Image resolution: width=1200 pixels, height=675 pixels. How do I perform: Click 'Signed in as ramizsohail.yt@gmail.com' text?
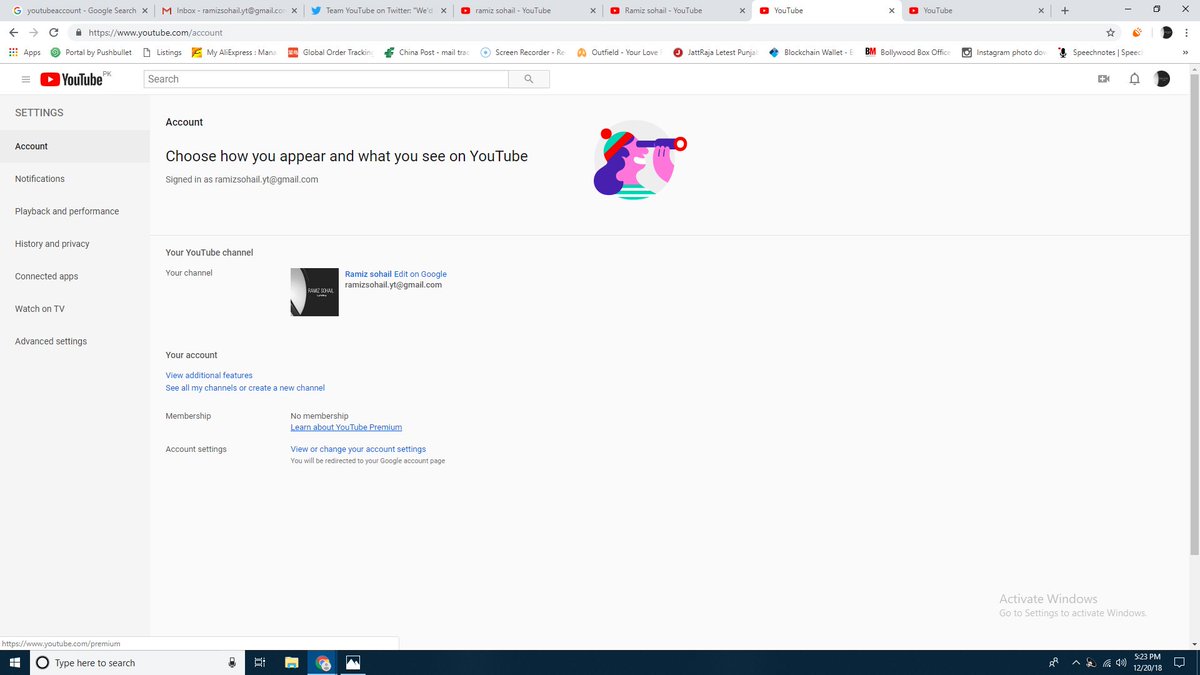(x=242, y=180)
